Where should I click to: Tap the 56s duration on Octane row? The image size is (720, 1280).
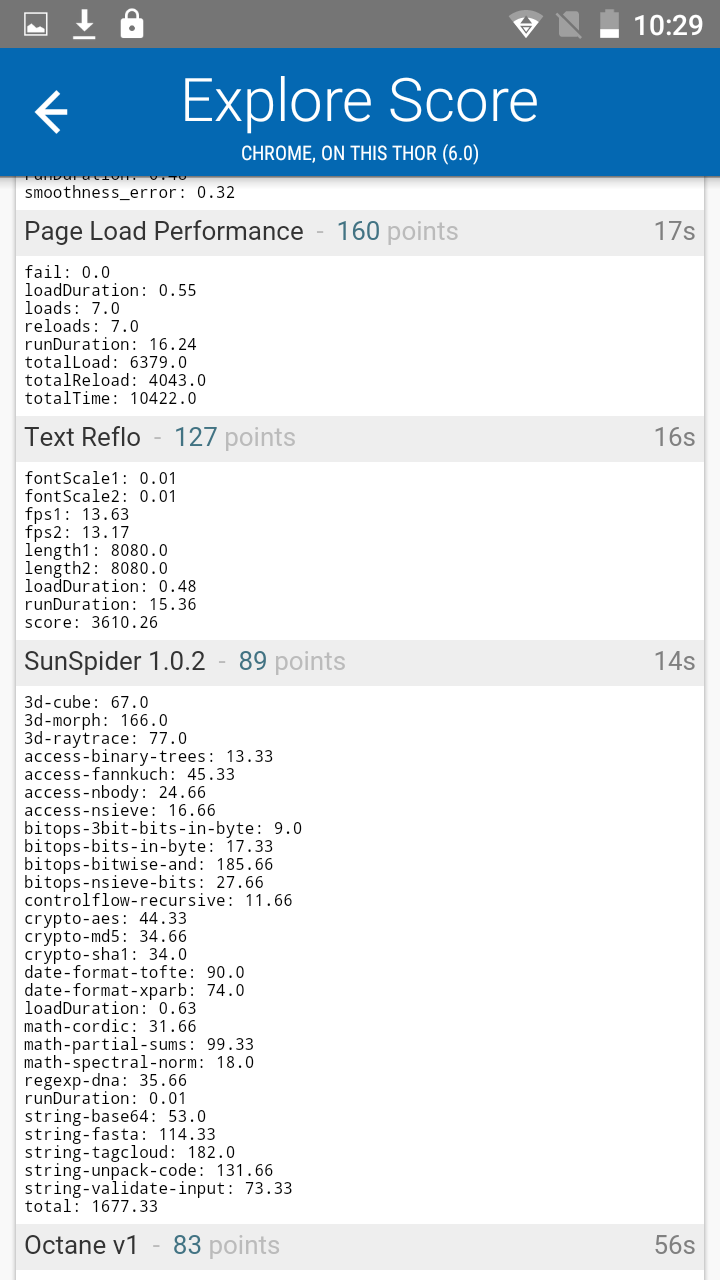coord(674,1246)
